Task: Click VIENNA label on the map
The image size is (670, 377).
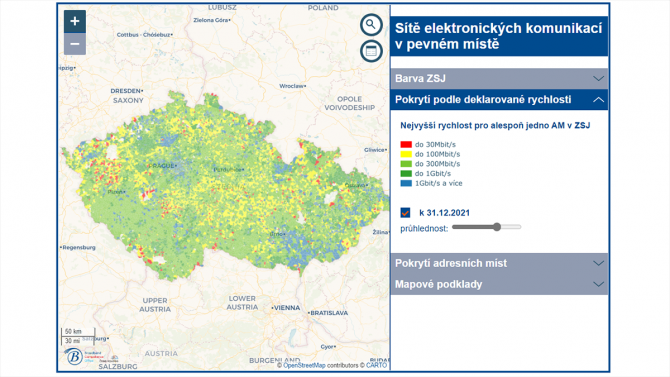Action: click(x=286, y=308)
